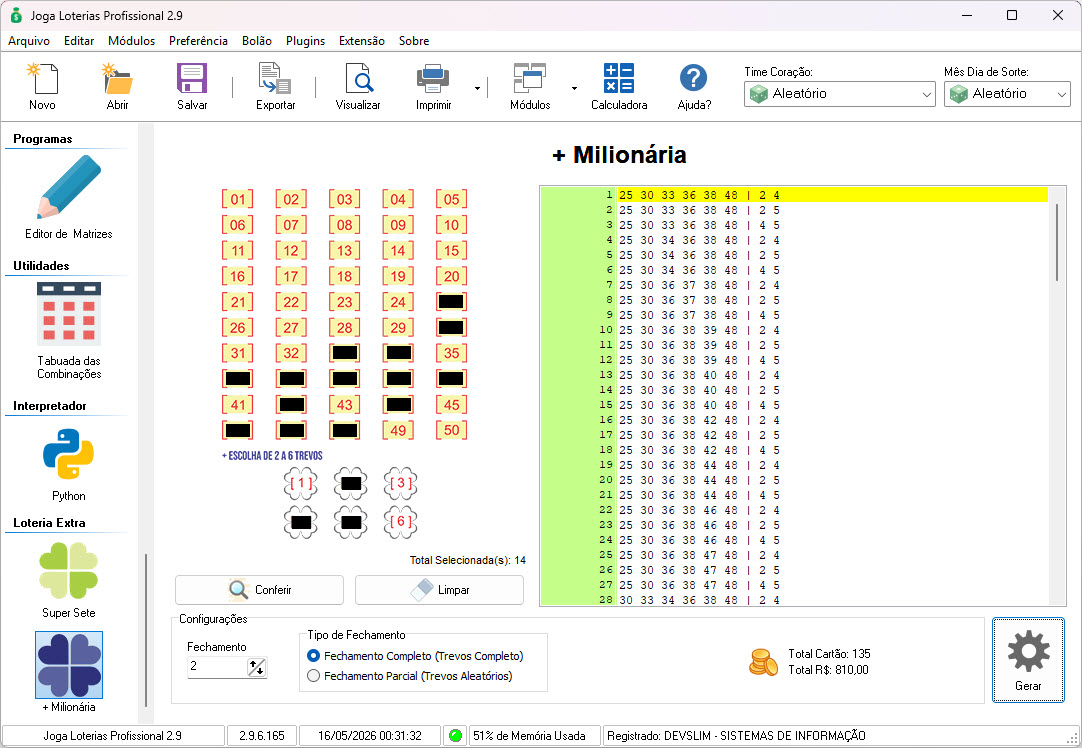Open the Arquivo menu
1082x748 pixels.
point(29,41)
